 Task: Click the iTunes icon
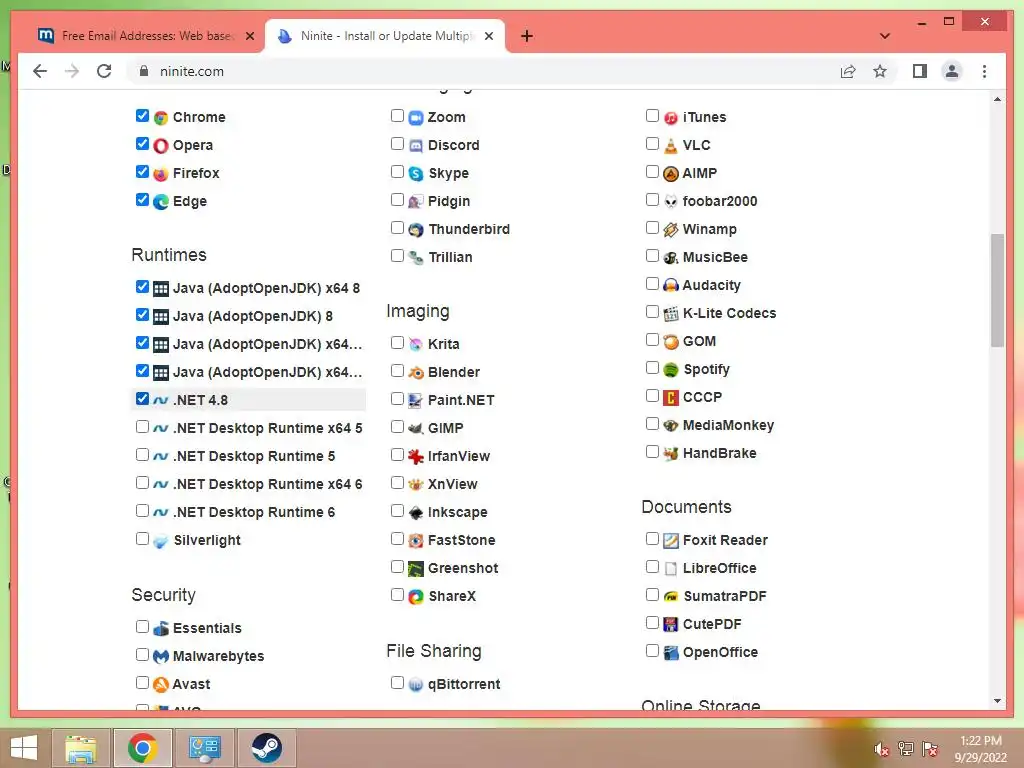(x=671, y=118)
